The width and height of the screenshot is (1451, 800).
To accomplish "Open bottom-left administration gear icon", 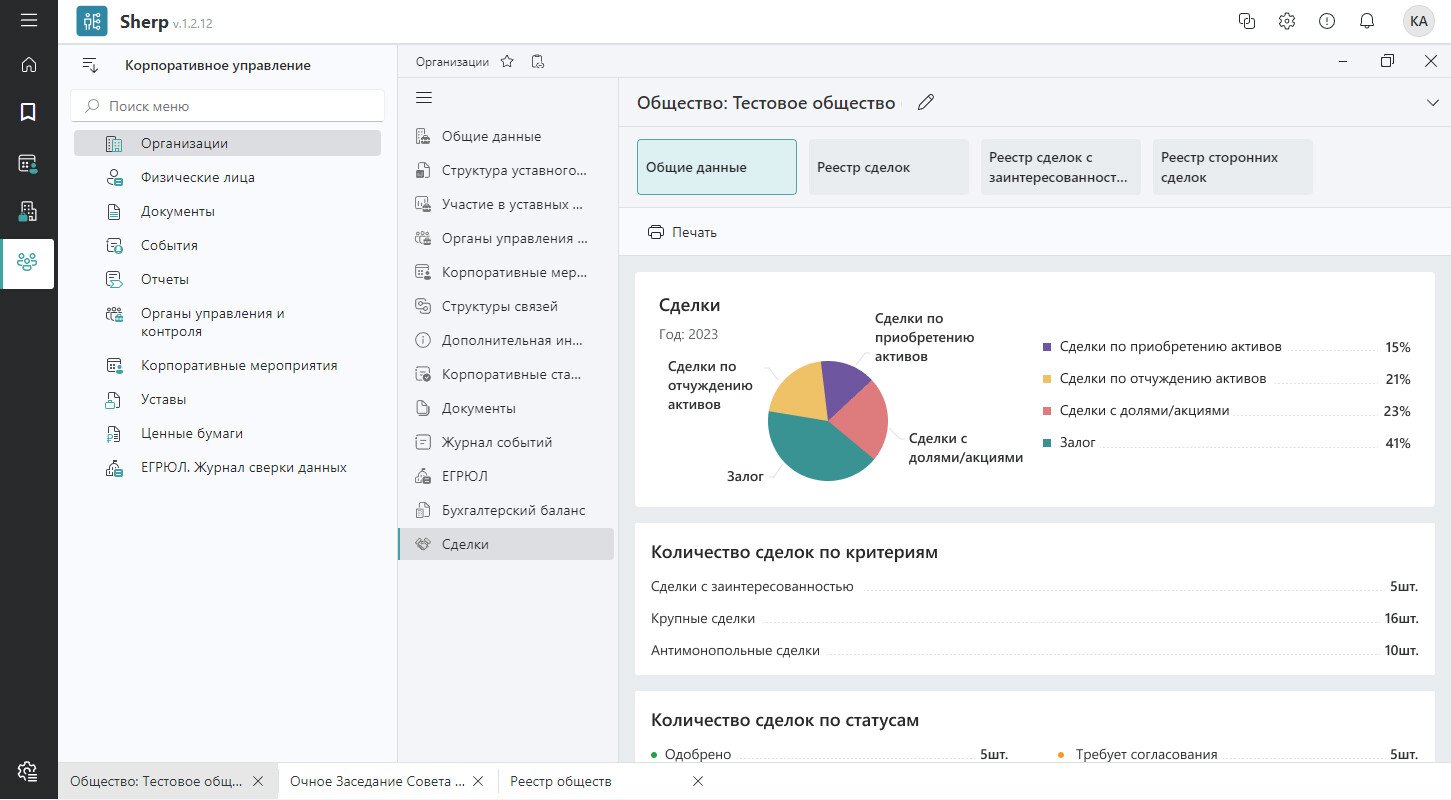I will [28, 770].
